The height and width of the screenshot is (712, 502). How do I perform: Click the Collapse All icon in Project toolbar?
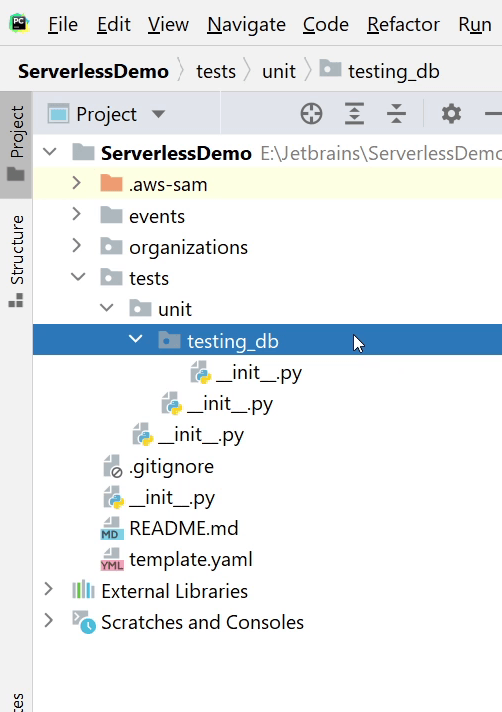(x=396, y=114)
